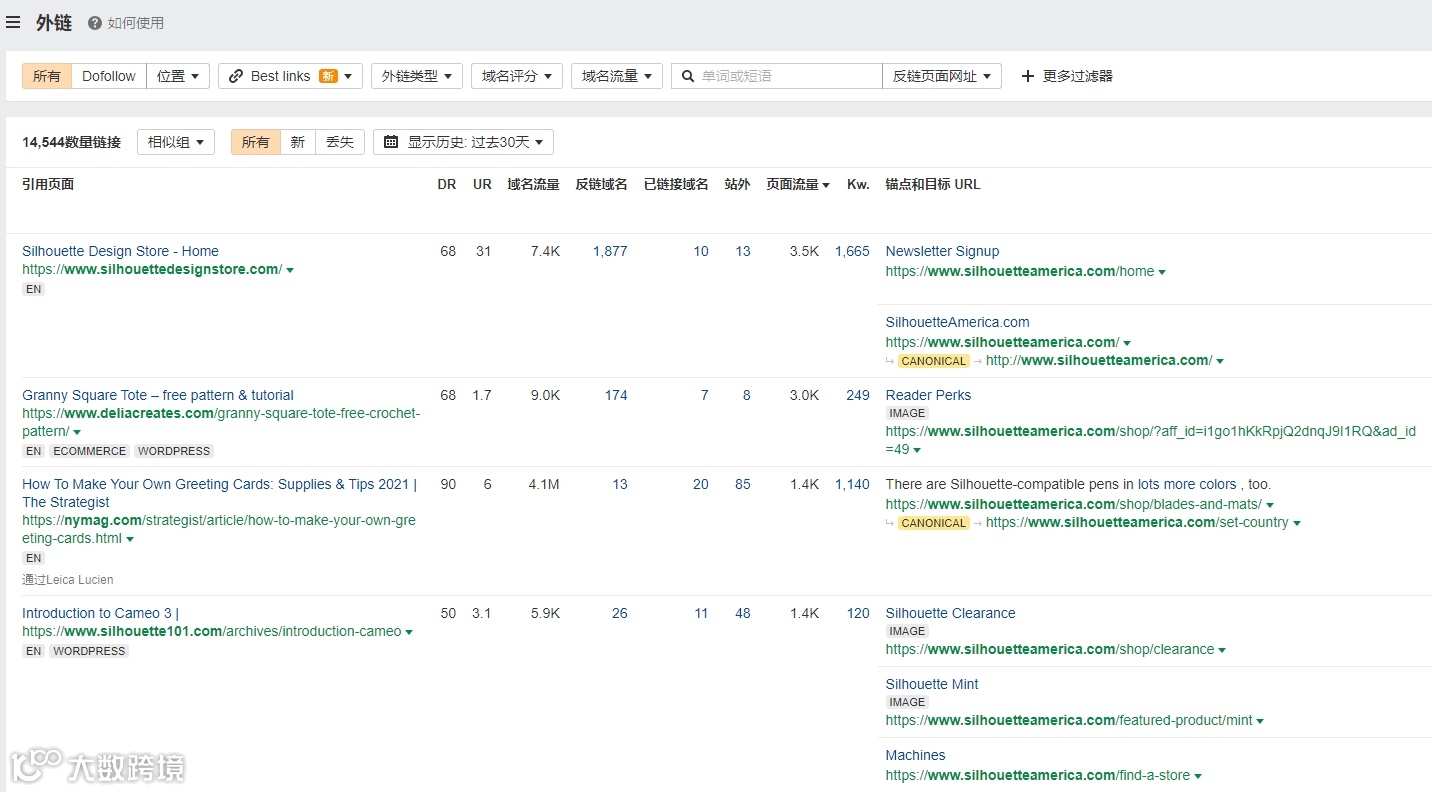Expand the /find-a-store target URL caret
1432x792 pixels.
coord(1198,776)
